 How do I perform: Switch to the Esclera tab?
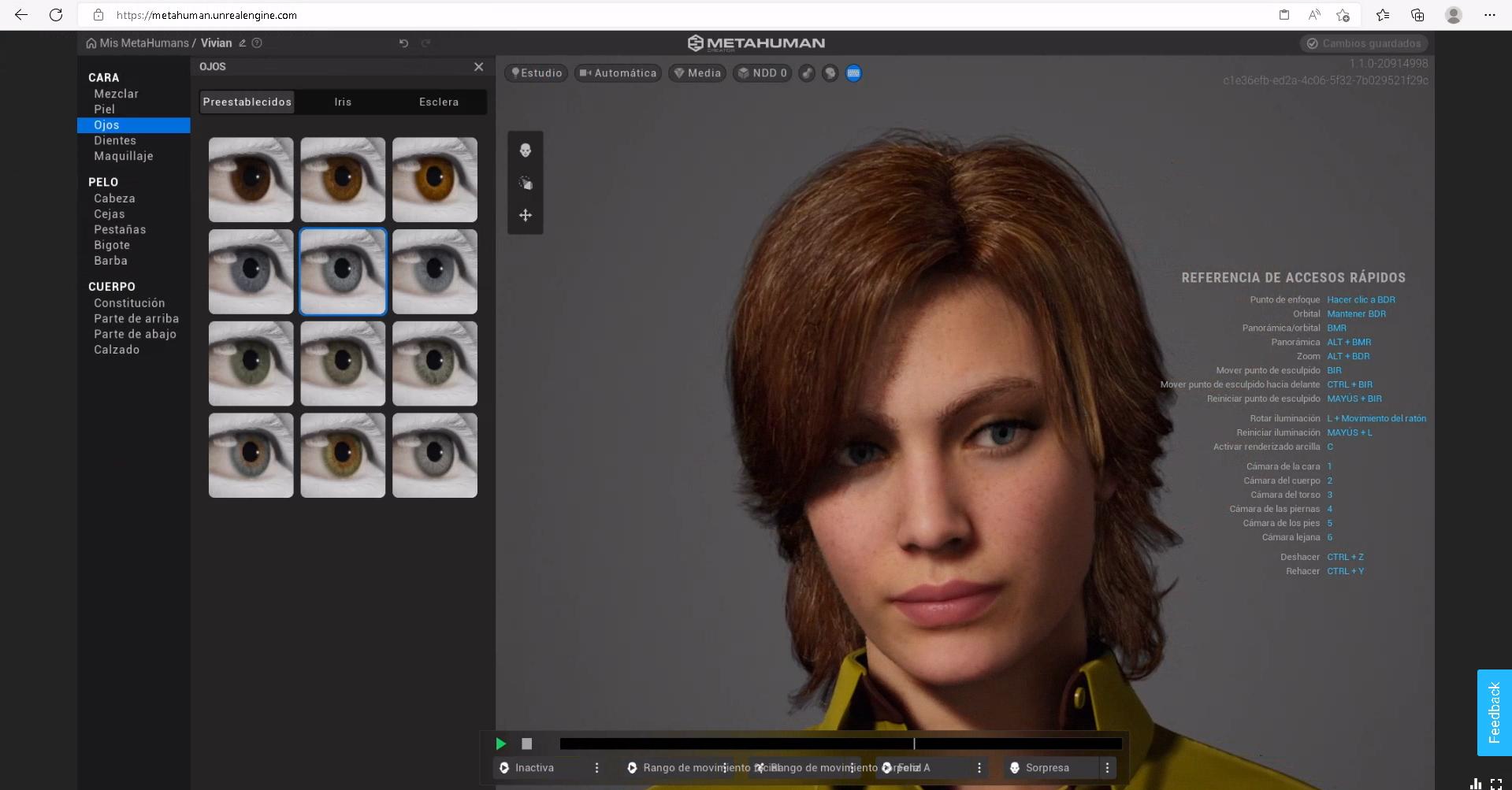pyautogui.click(x=439, y=102)
